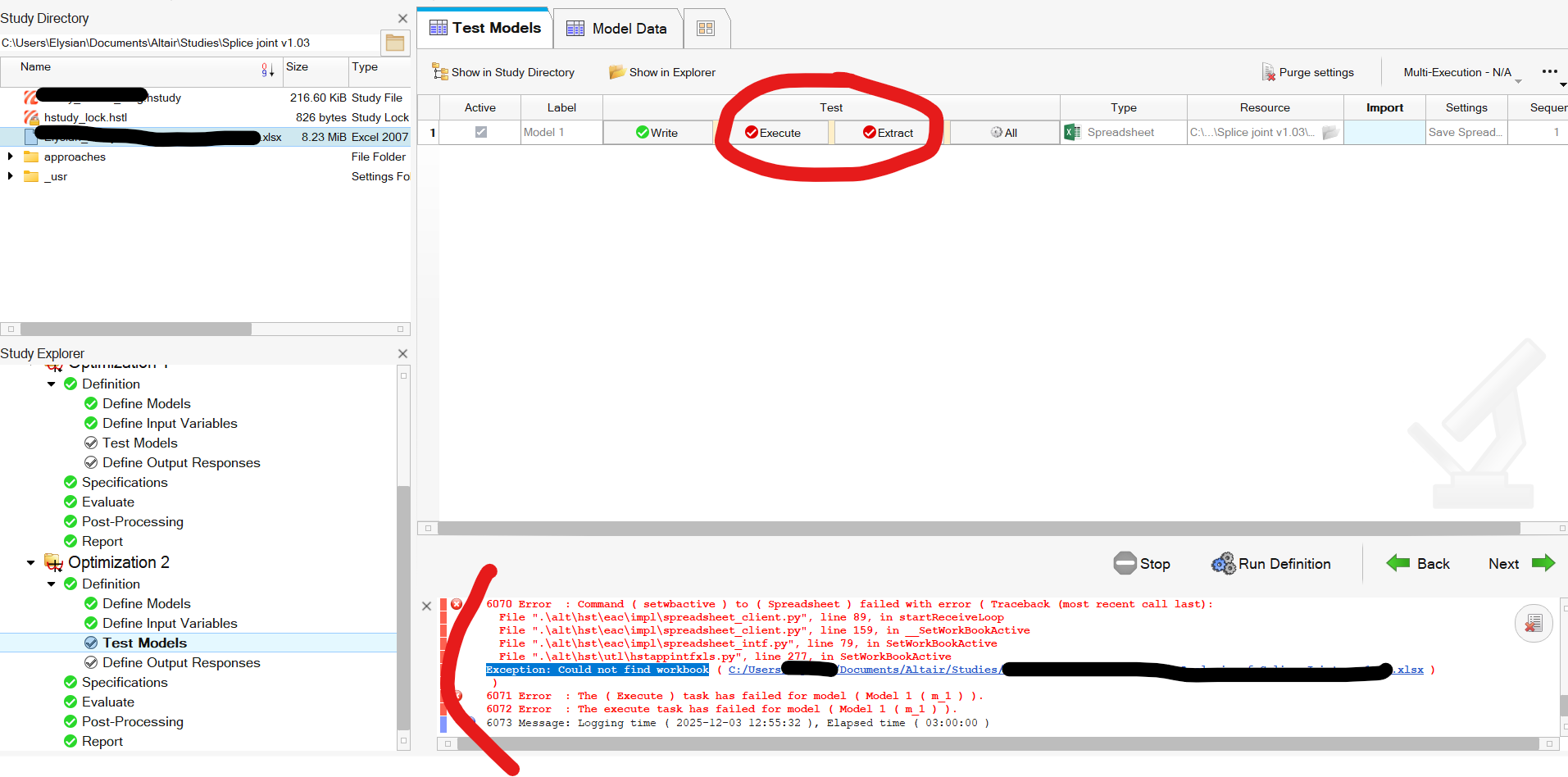Click the Execute test button
The width and height of the screenshot is (1568, 777).
point(773,133)
